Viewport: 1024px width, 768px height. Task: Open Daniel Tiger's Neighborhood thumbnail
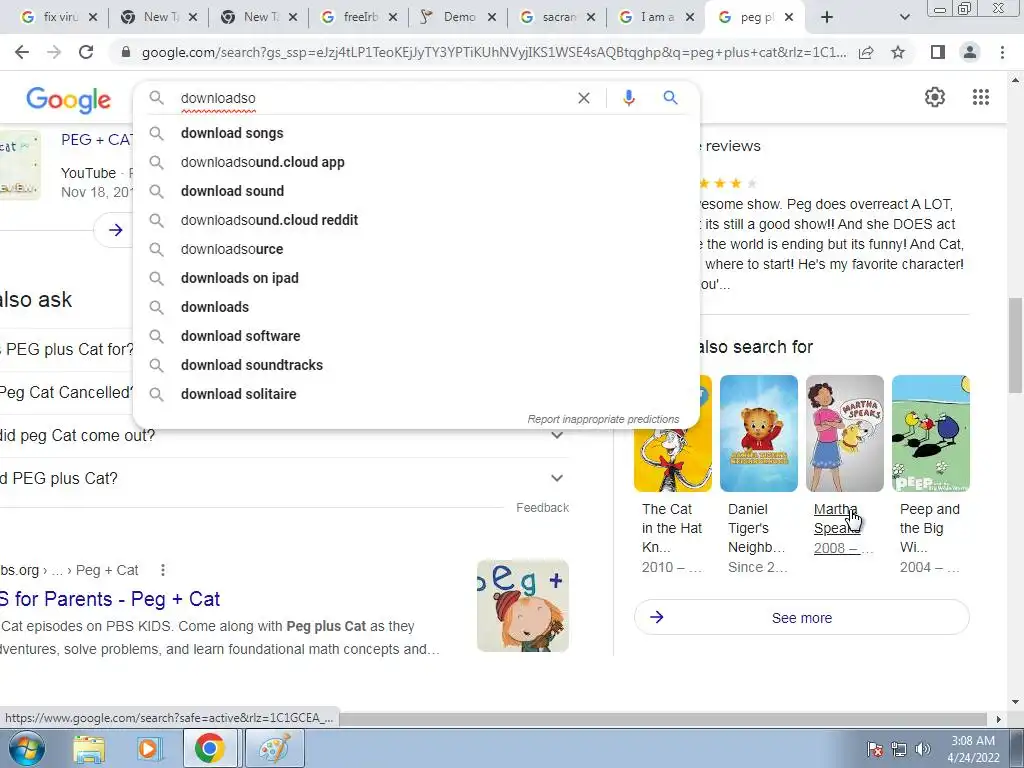(759, 433)
